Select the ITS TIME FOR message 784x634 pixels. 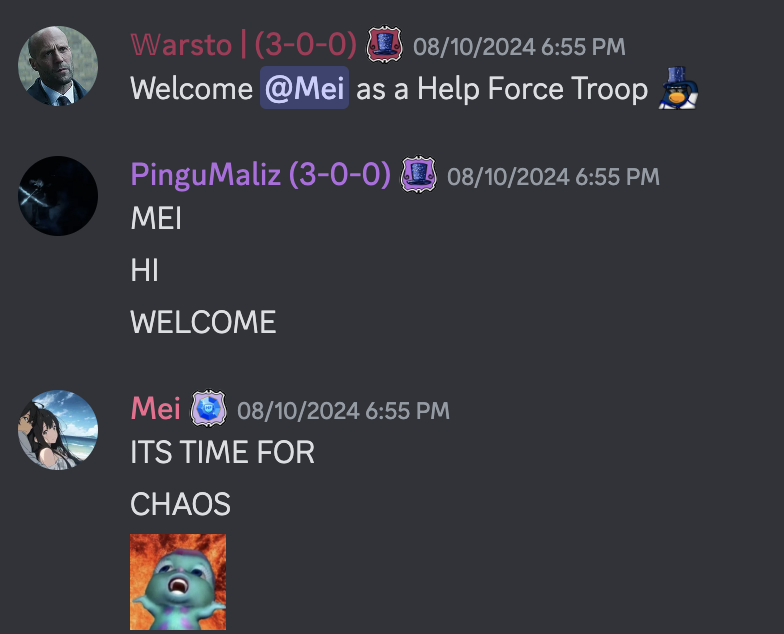tap(222, 452)
